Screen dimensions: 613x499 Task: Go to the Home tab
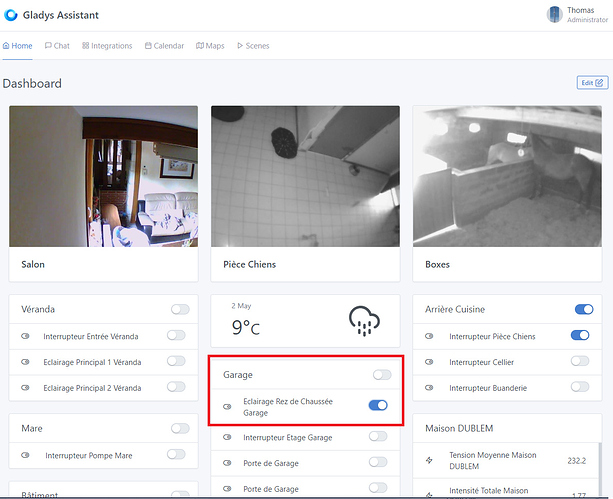coord(18,46)
